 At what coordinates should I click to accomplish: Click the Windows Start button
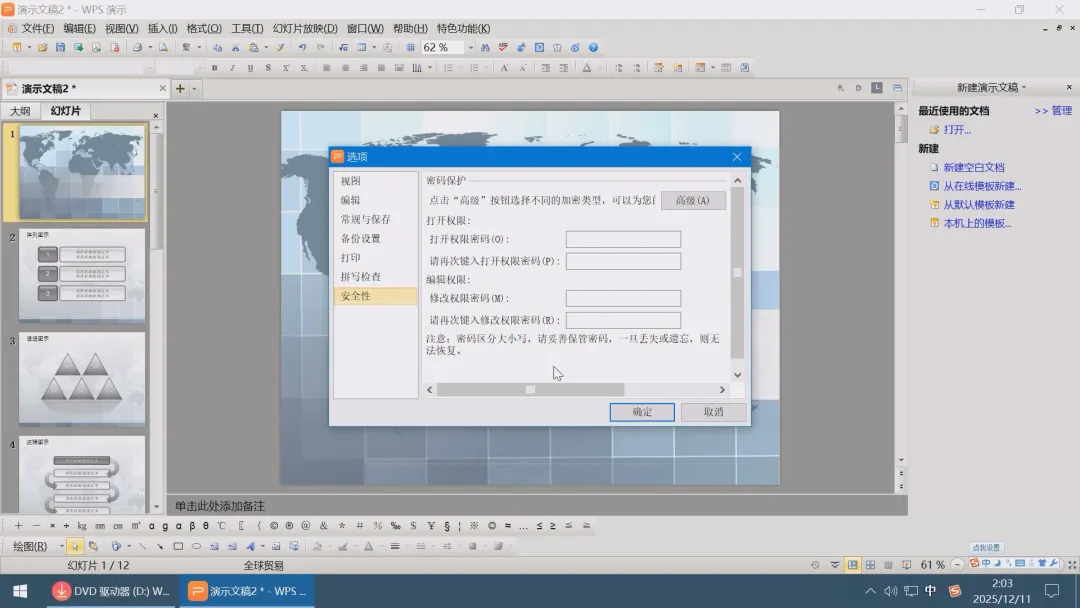20,591
